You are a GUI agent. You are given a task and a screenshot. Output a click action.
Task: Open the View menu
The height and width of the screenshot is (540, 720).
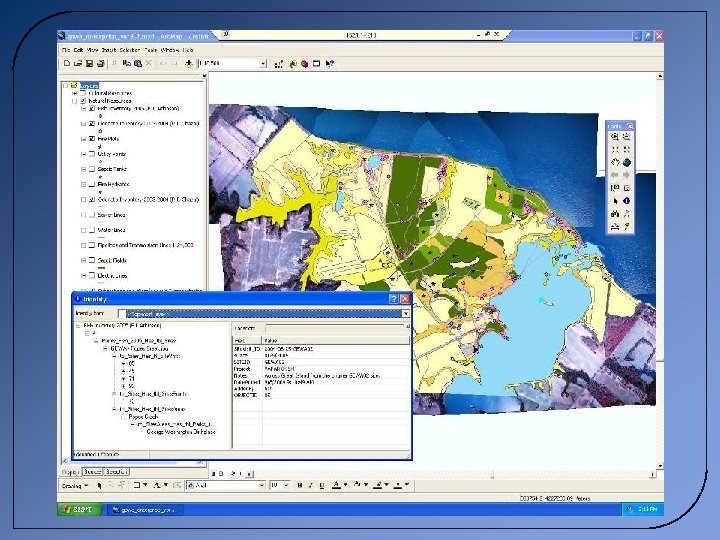point(93,50)
